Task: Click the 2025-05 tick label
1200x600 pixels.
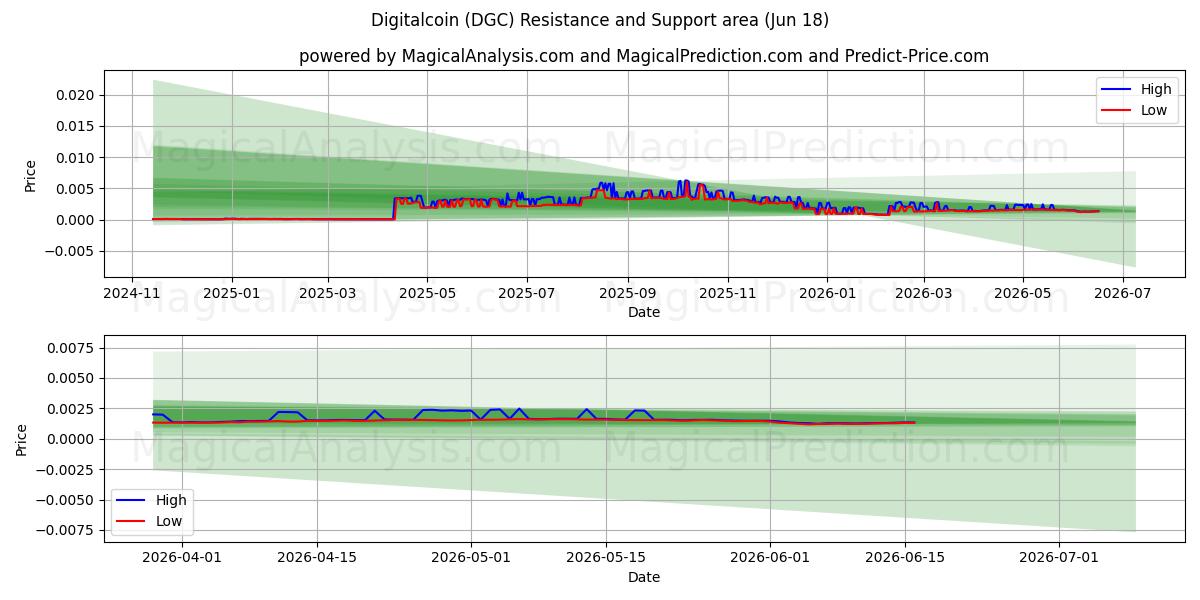Action: [x=427, y=293]
